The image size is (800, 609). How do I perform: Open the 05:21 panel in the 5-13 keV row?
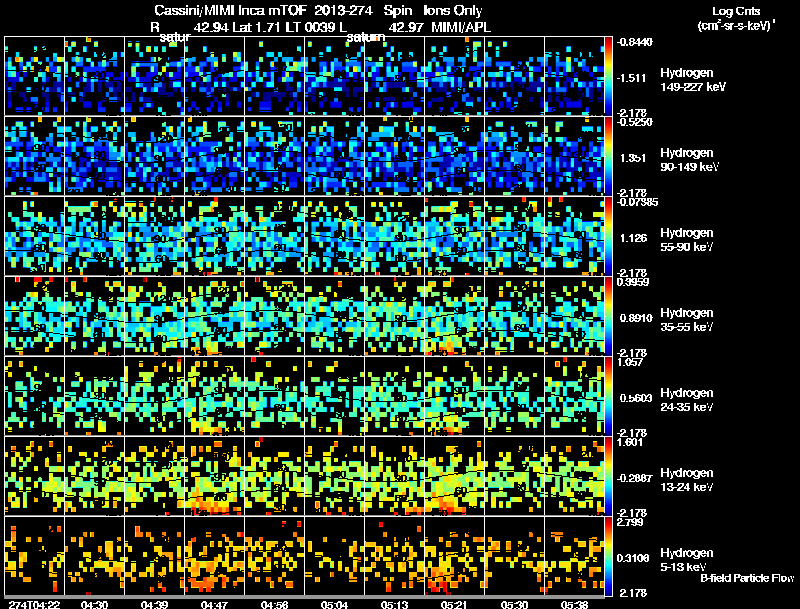click(455, 556)
